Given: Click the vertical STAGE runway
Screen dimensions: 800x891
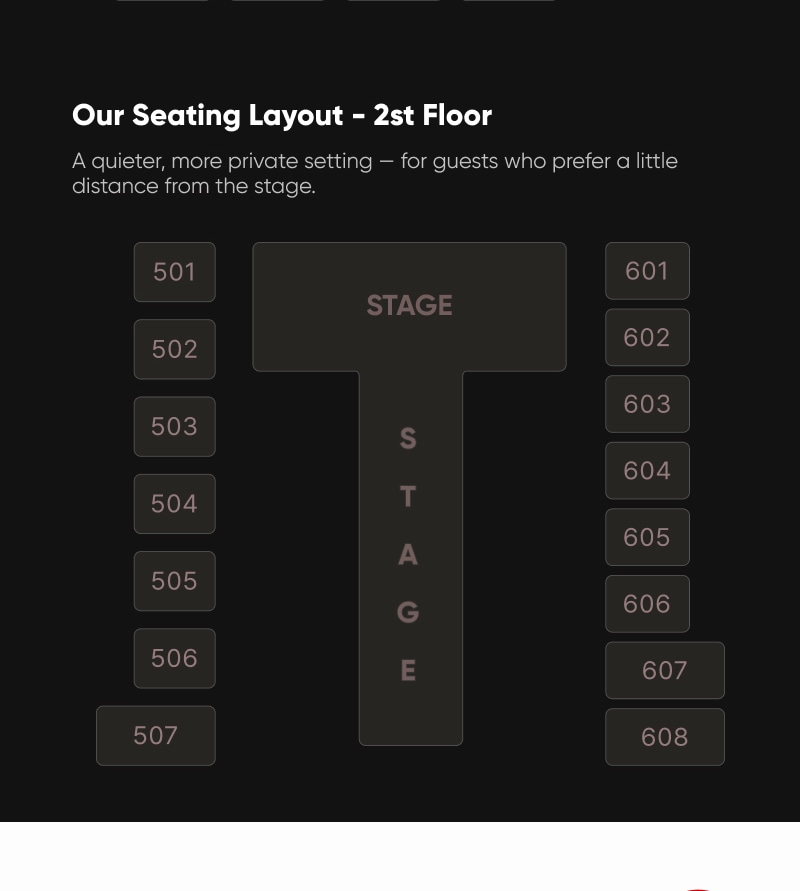Looking at the screenshot, I should click(411, 558).
